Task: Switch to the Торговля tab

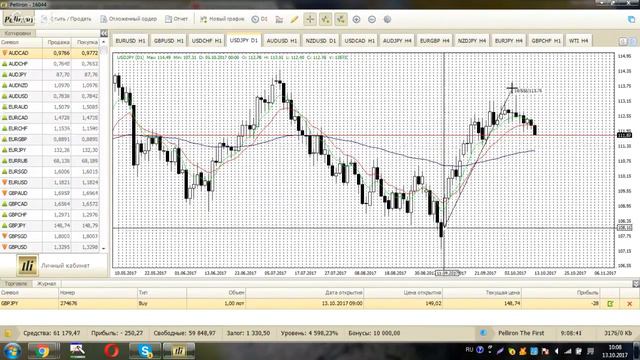Action: [16, 284]
